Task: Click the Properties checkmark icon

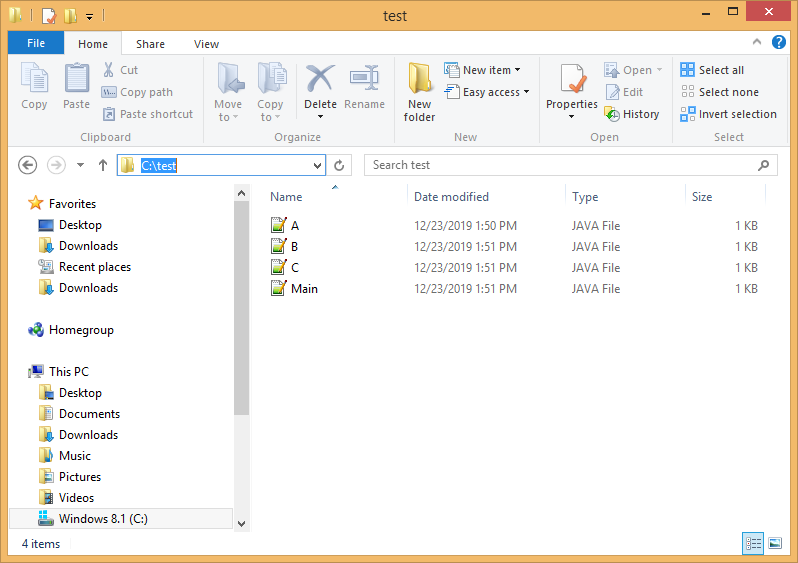Action: 572,78
